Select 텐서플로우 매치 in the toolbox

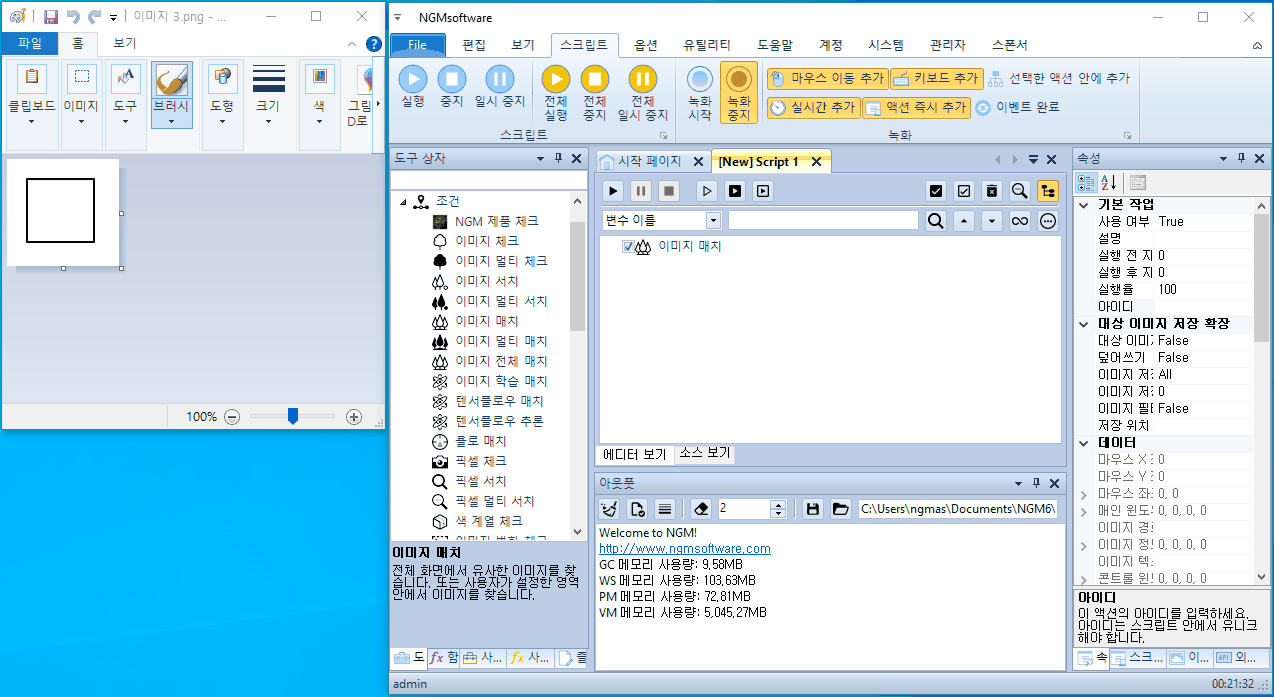click(499, 401)
